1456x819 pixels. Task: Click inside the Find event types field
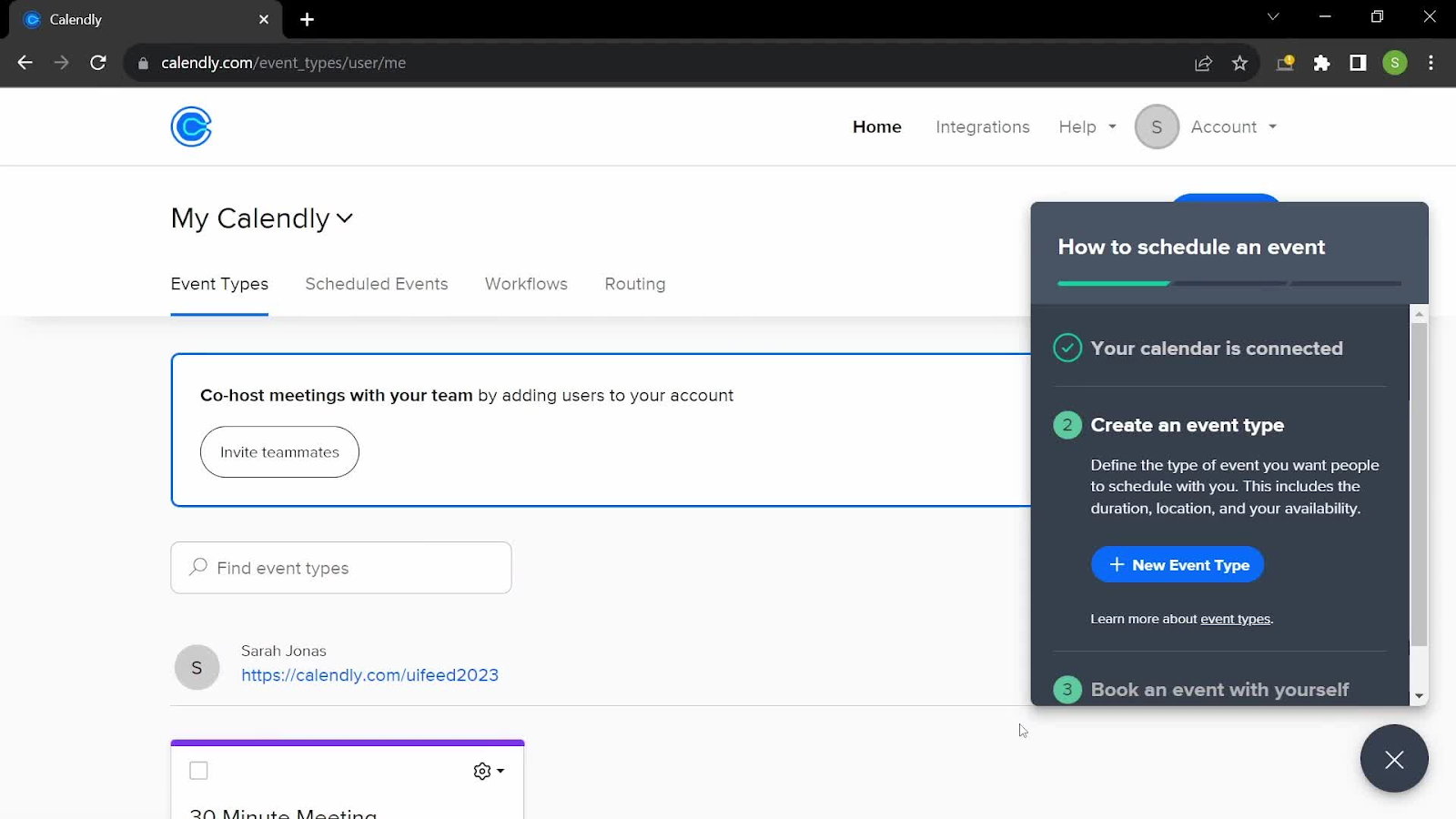pyautogui.click(x=341, y=567)
